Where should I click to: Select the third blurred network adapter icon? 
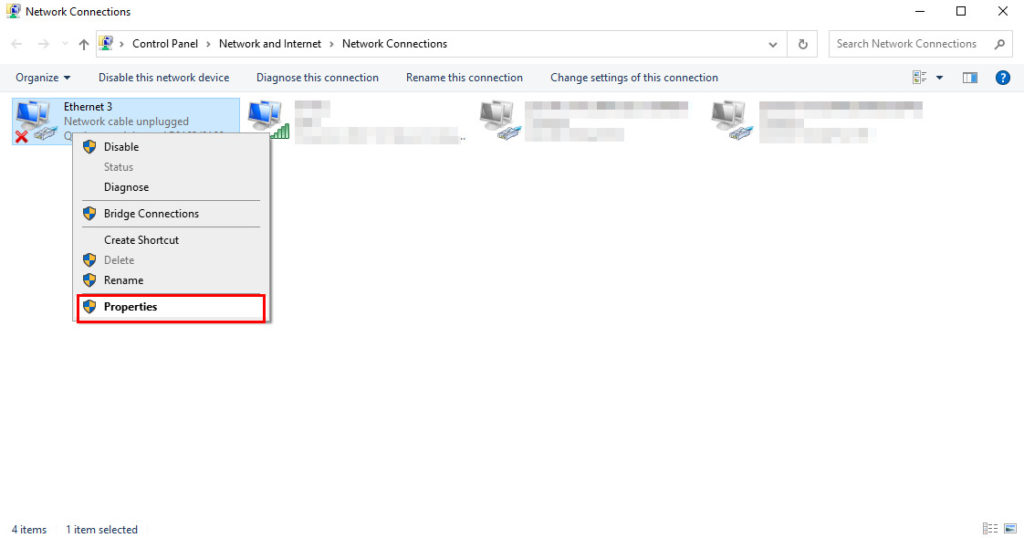499,120
